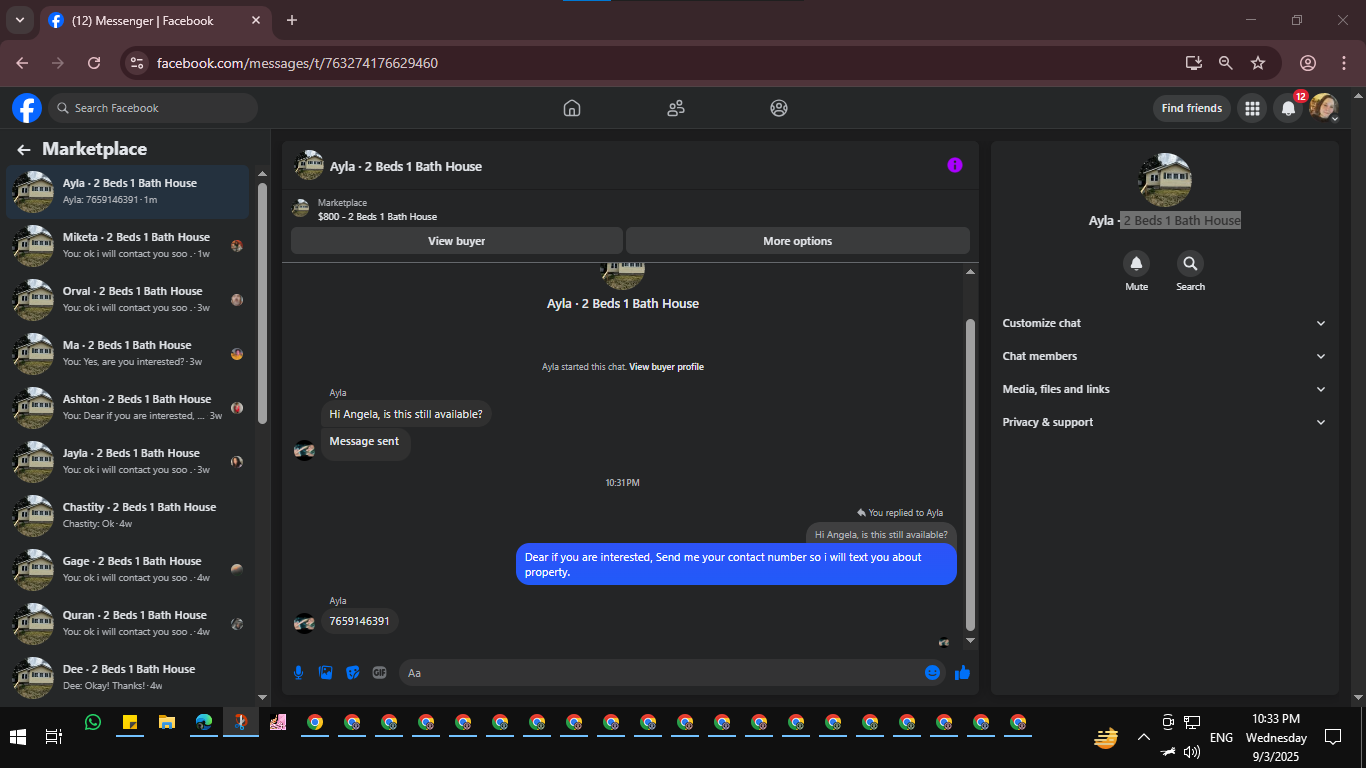
Task: Open the Gage conversation
Action: [x=128, y=569]
